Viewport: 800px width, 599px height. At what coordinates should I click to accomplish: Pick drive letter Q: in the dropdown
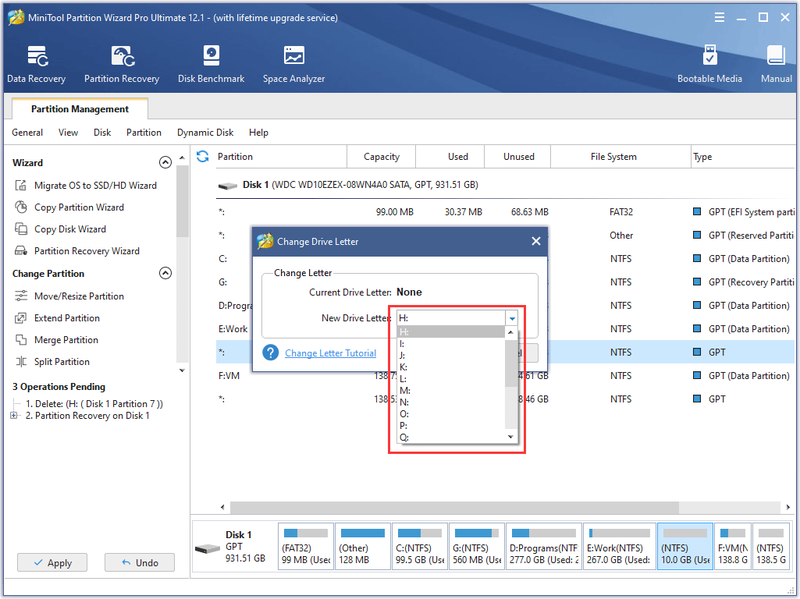coord(451,437)
